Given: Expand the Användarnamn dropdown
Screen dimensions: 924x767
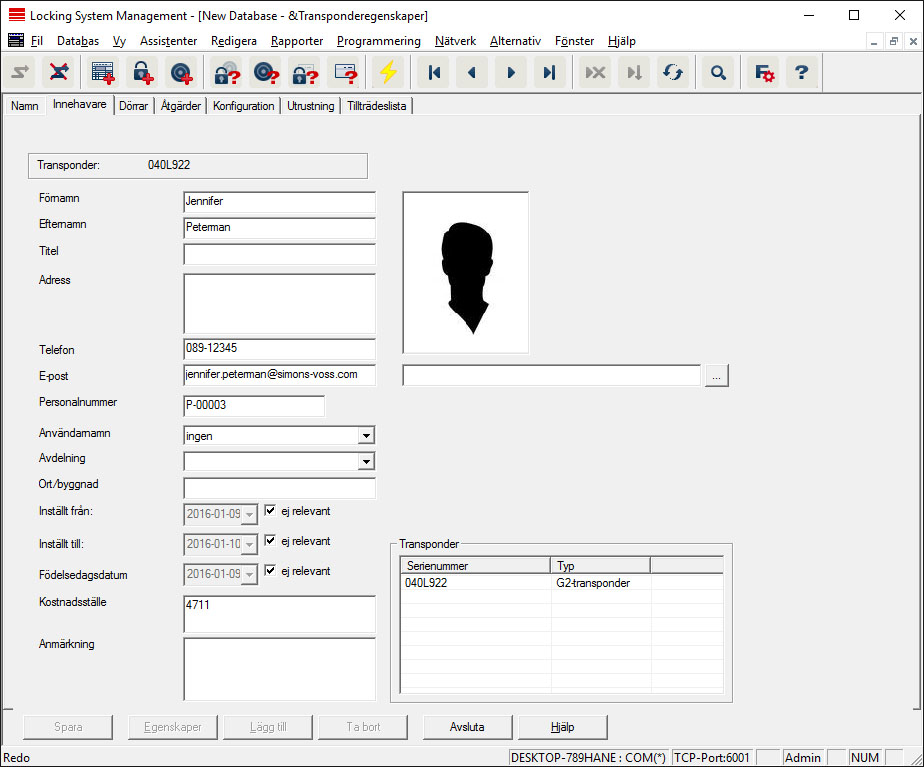Looking at the screenshot, I should 366,436.
